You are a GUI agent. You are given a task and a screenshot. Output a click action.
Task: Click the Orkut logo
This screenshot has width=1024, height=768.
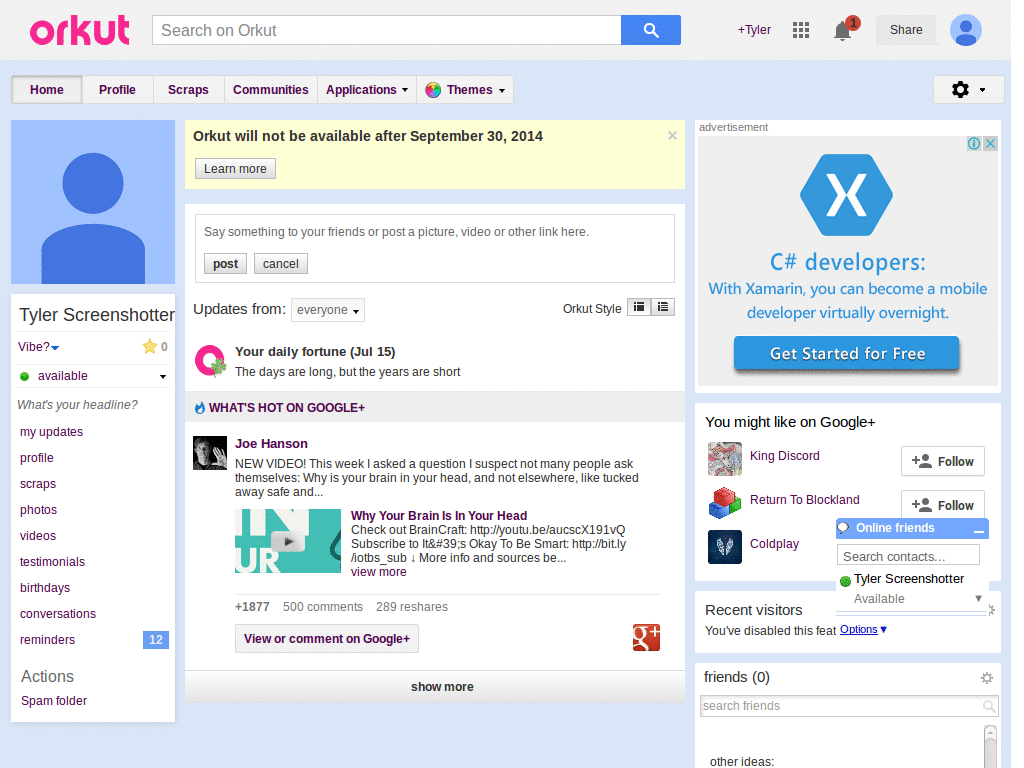point(80,30)
